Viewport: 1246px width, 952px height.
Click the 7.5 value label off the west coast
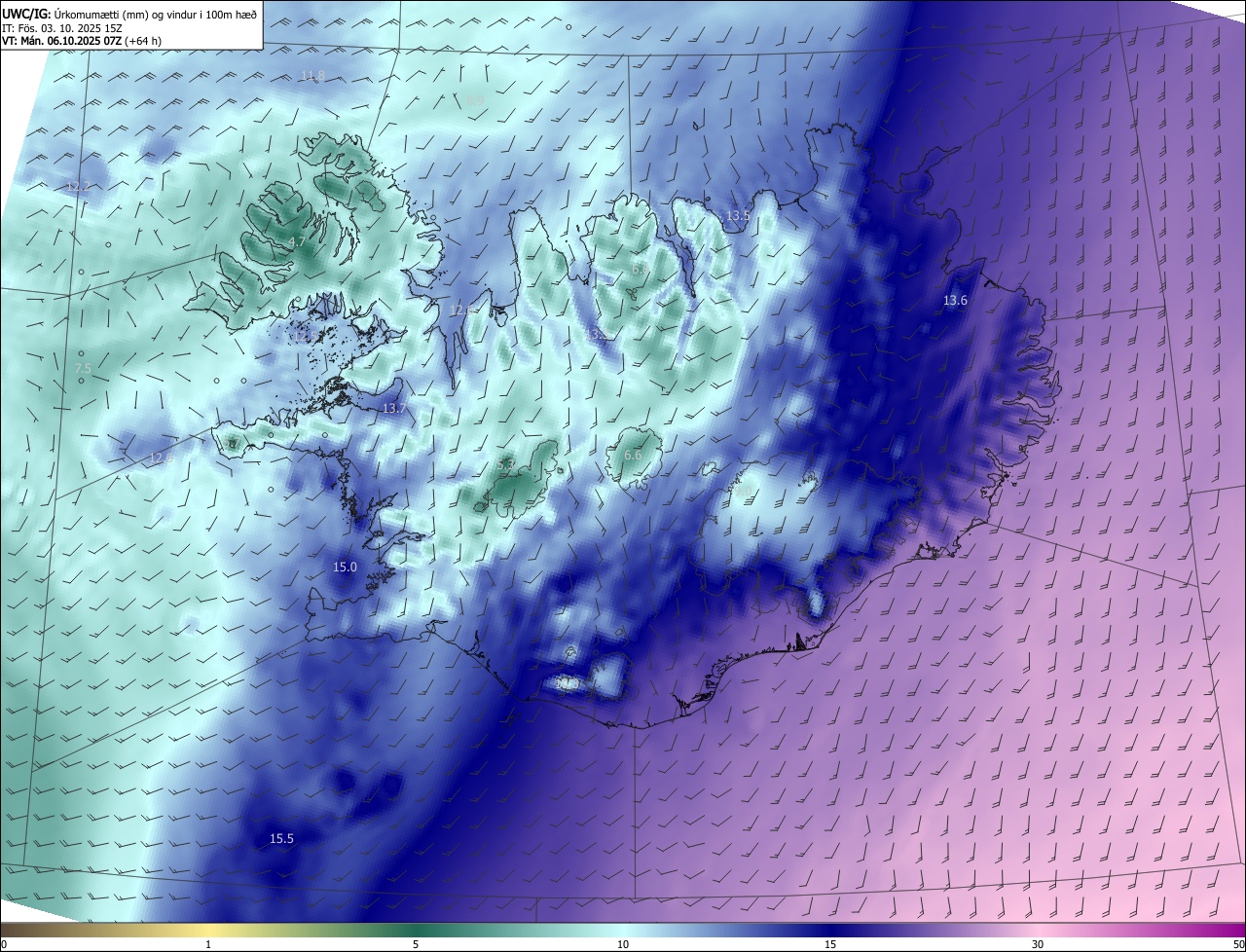[x=83, y=368]
